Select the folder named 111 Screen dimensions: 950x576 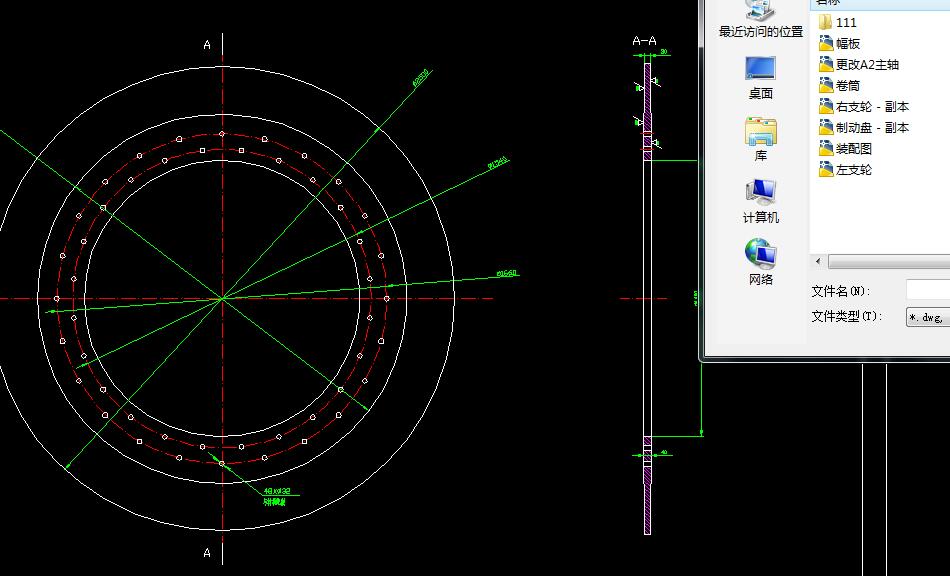click(x=837, y=22)
